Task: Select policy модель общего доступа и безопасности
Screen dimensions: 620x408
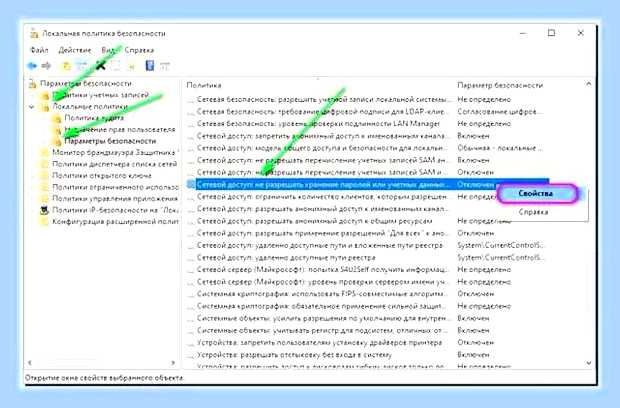Action: [x=322, y=148]
